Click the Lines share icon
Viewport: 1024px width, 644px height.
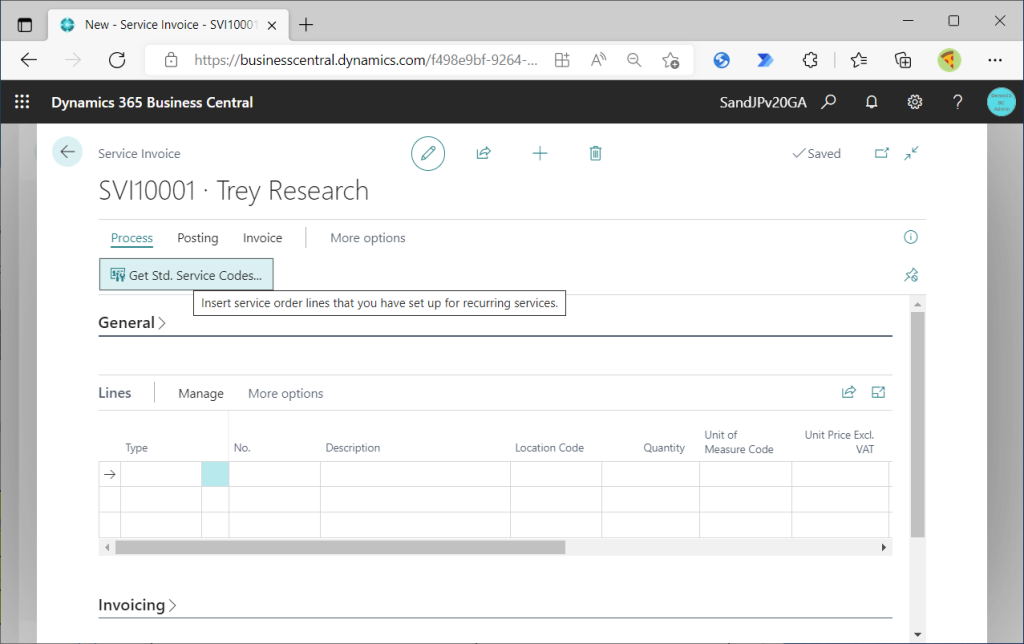[848, 393]
